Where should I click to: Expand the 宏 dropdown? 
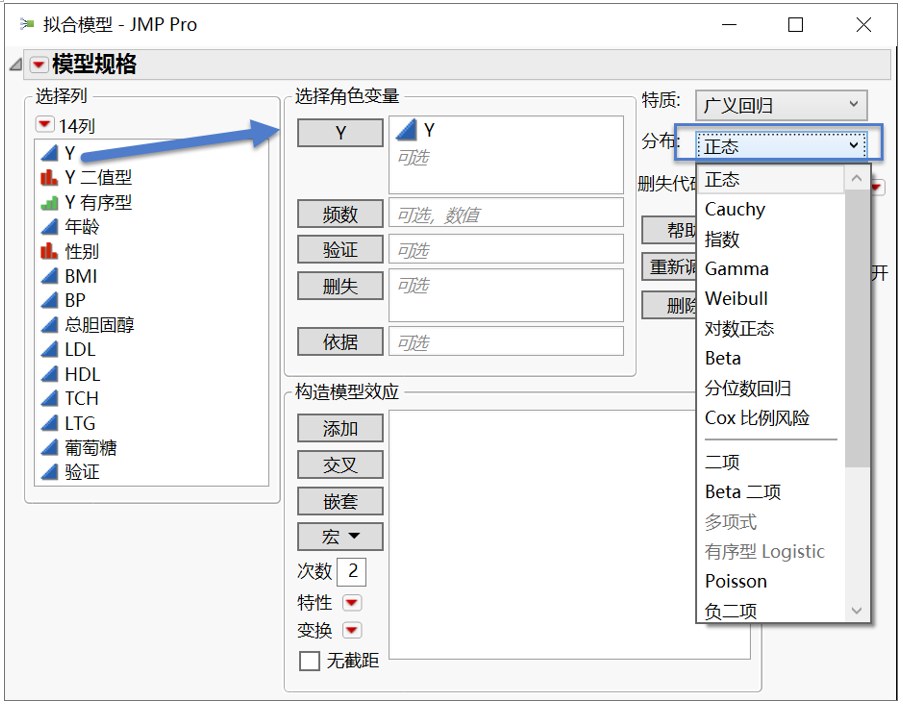point(340,537)
